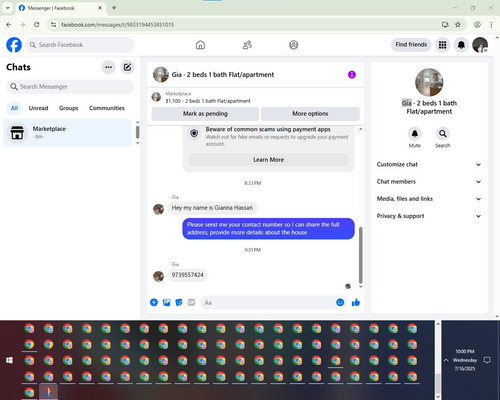500x400 pixels.
Task: Open Chrome's three-dot menu
Action: [x=491, y=25]
